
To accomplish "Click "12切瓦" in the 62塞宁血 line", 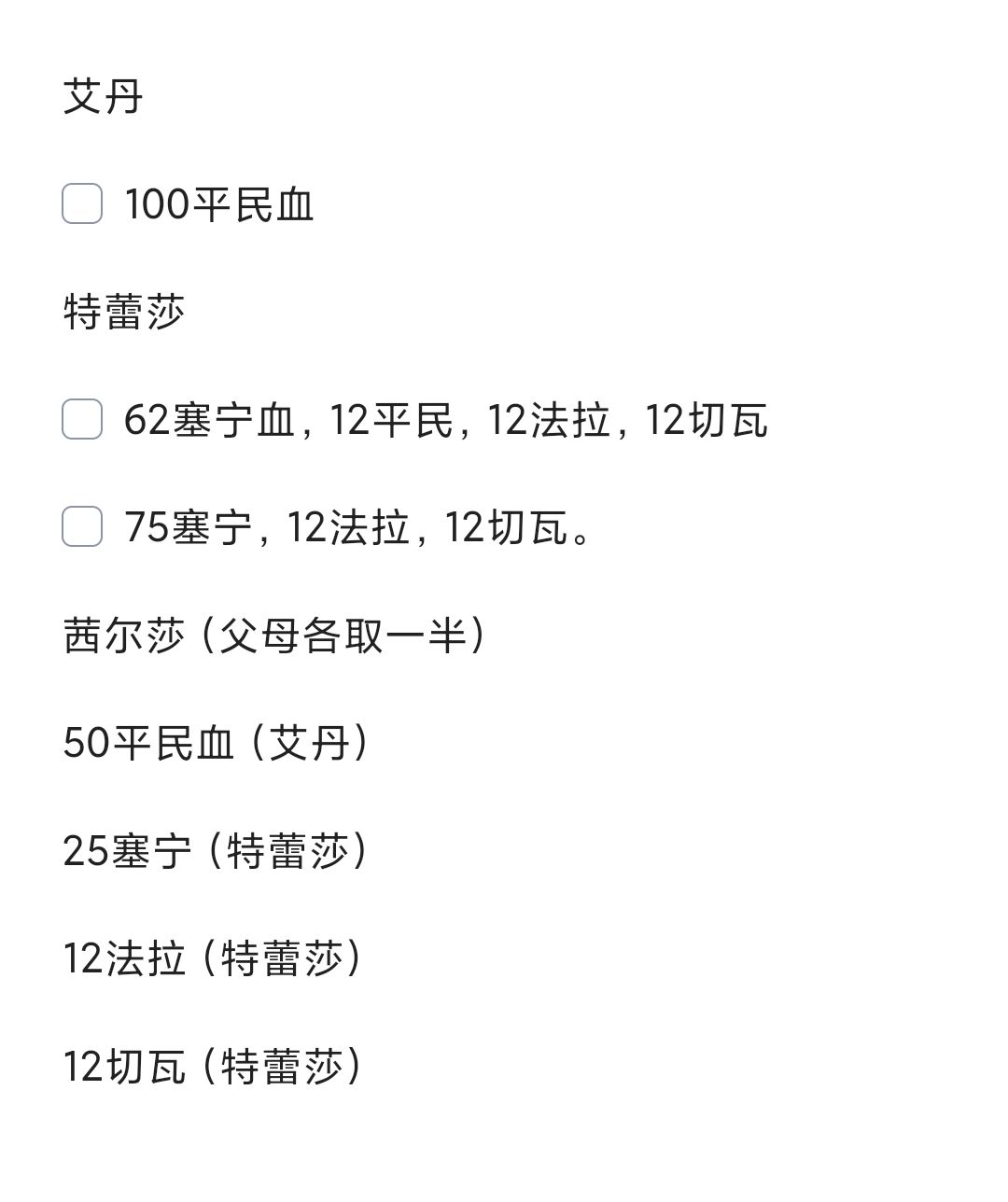I will click(707, 420).
